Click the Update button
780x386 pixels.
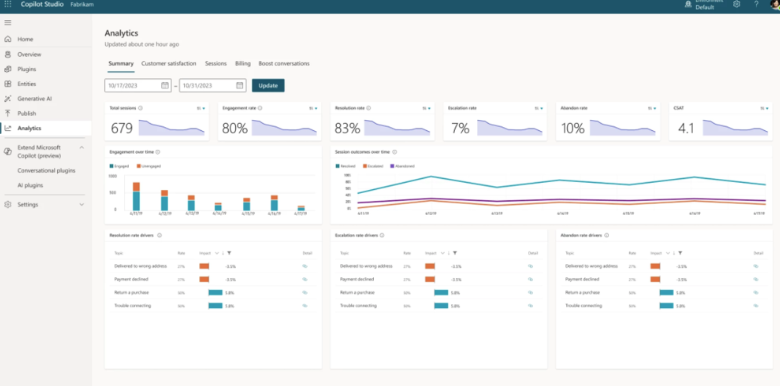pos(268,86)
